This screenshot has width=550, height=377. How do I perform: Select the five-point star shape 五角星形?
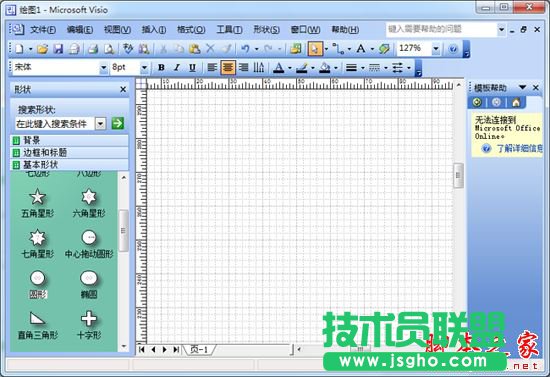click(x=37, y=203)
